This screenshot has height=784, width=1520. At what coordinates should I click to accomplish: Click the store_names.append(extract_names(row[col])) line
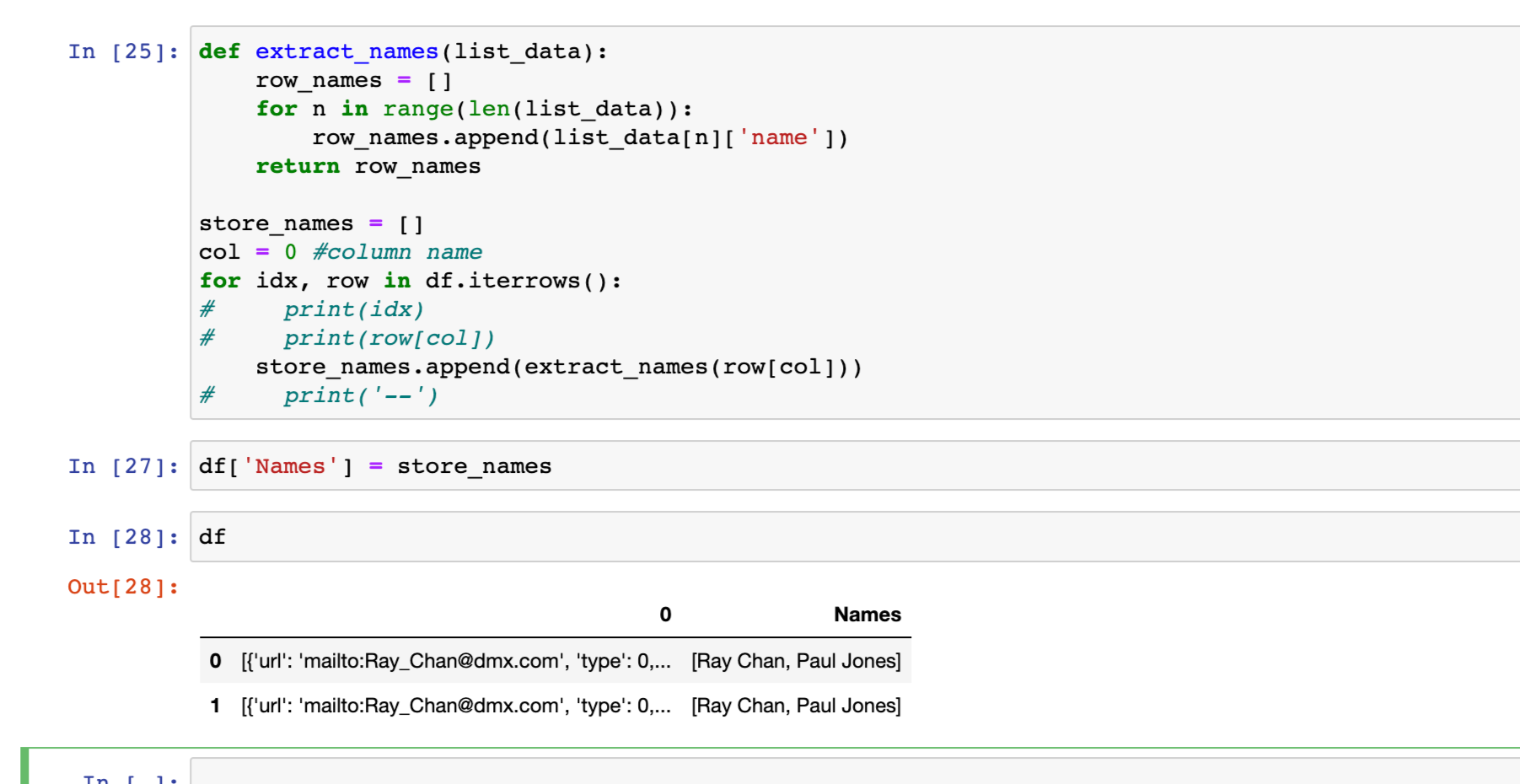pos(559,367)
